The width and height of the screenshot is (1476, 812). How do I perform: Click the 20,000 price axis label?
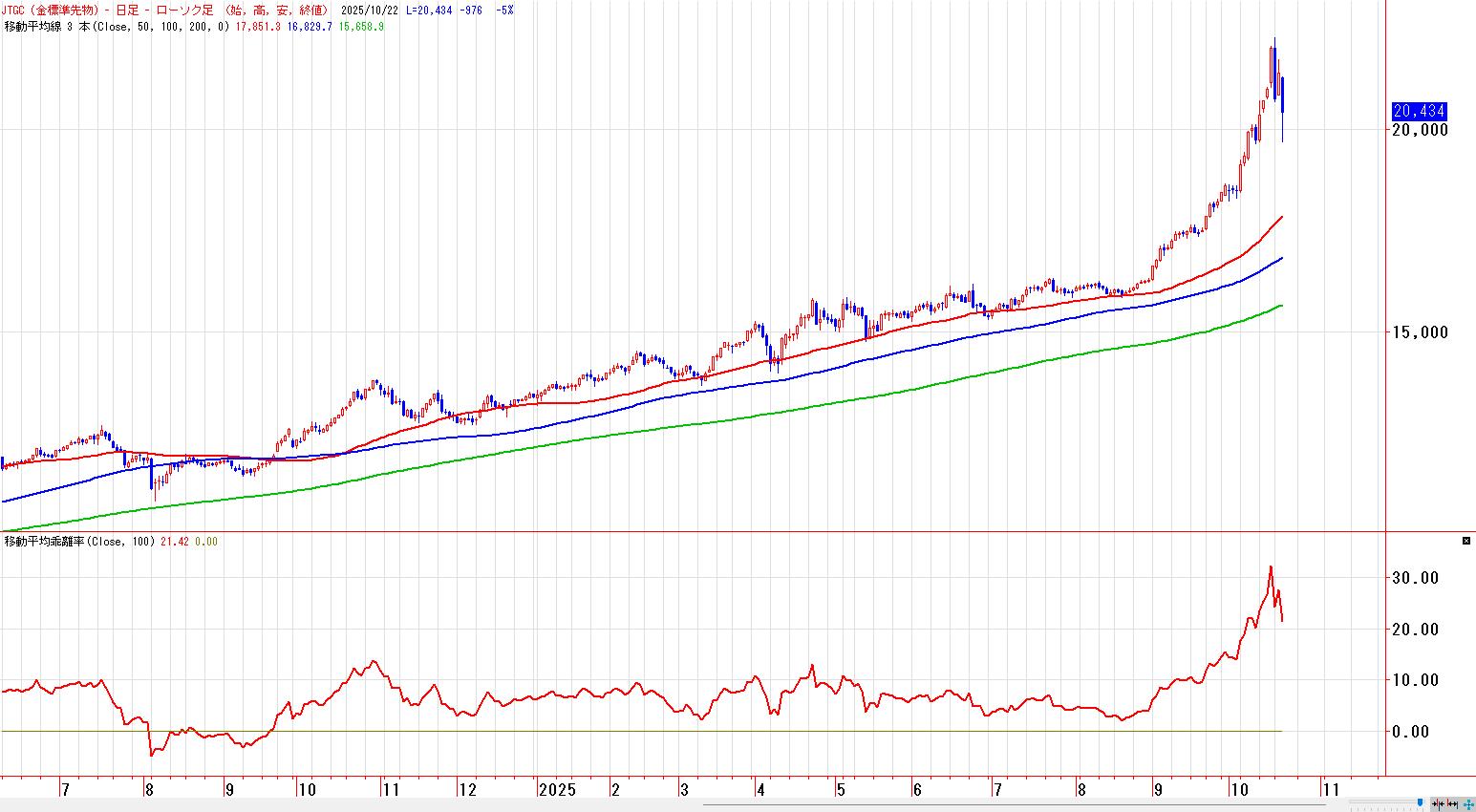point(1419,130)
